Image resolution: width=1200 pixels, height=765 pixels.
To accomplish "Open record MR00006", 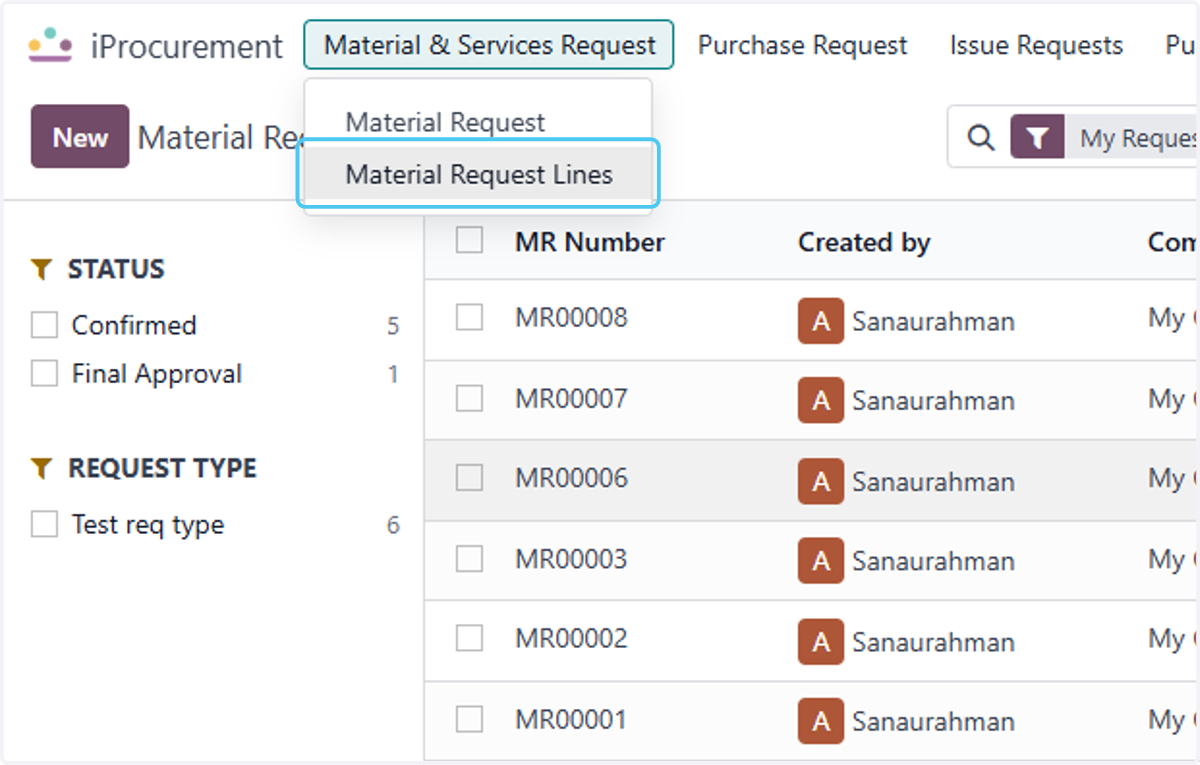I will [x=571, y=478].
